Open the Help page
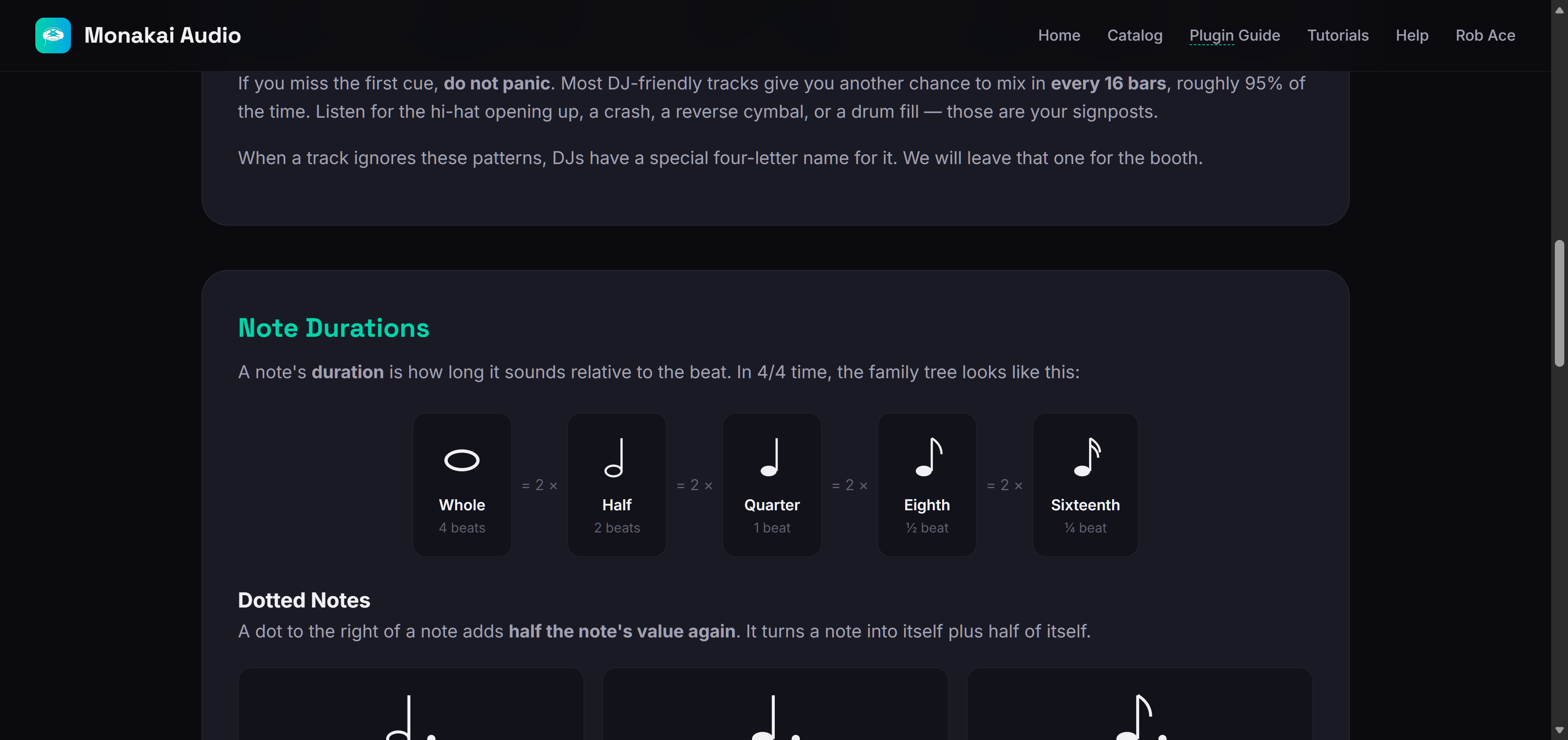This screenshot has height=740, width=1568. (x=1412, y=35)
